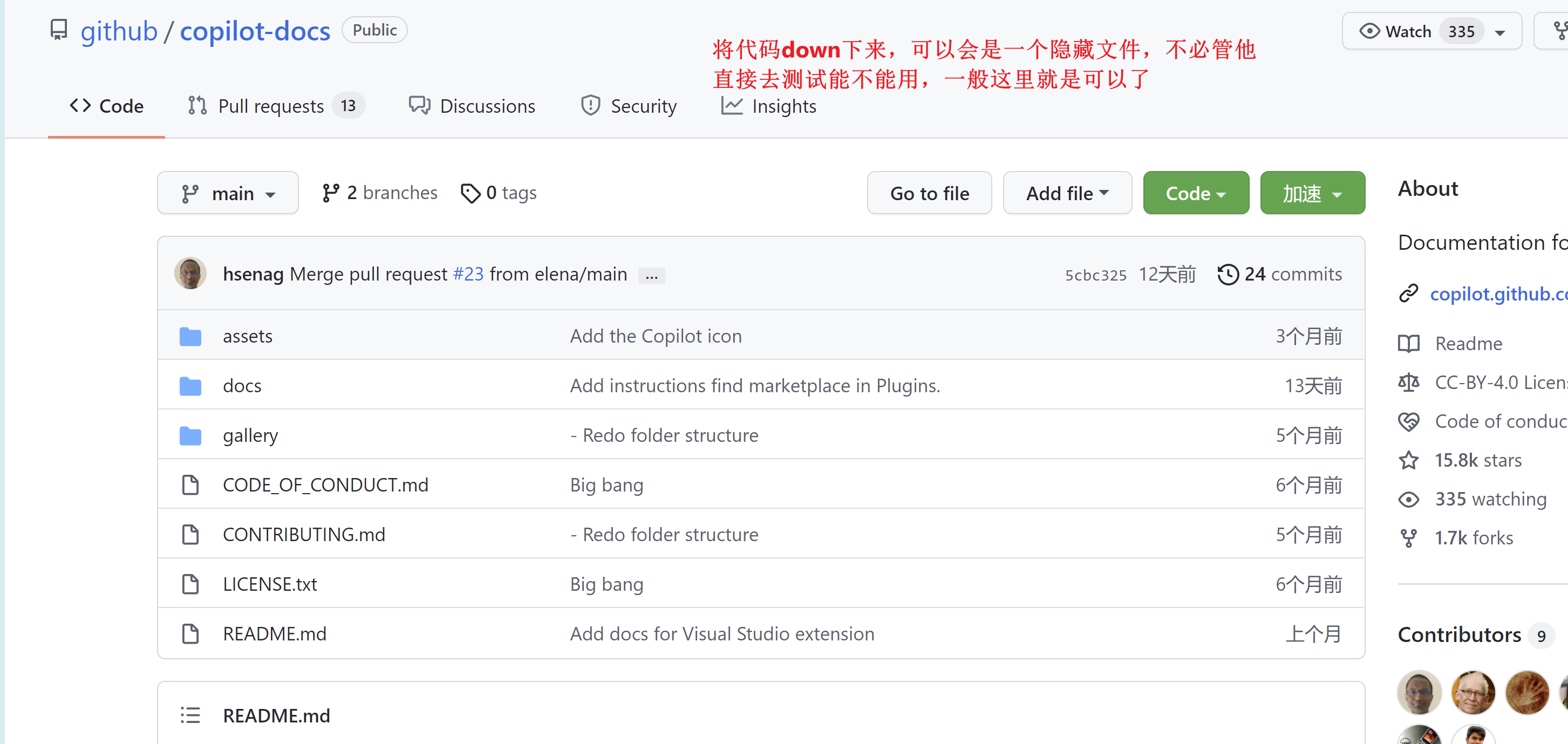Click the LICENSE.txt file icon

point(190,584)
